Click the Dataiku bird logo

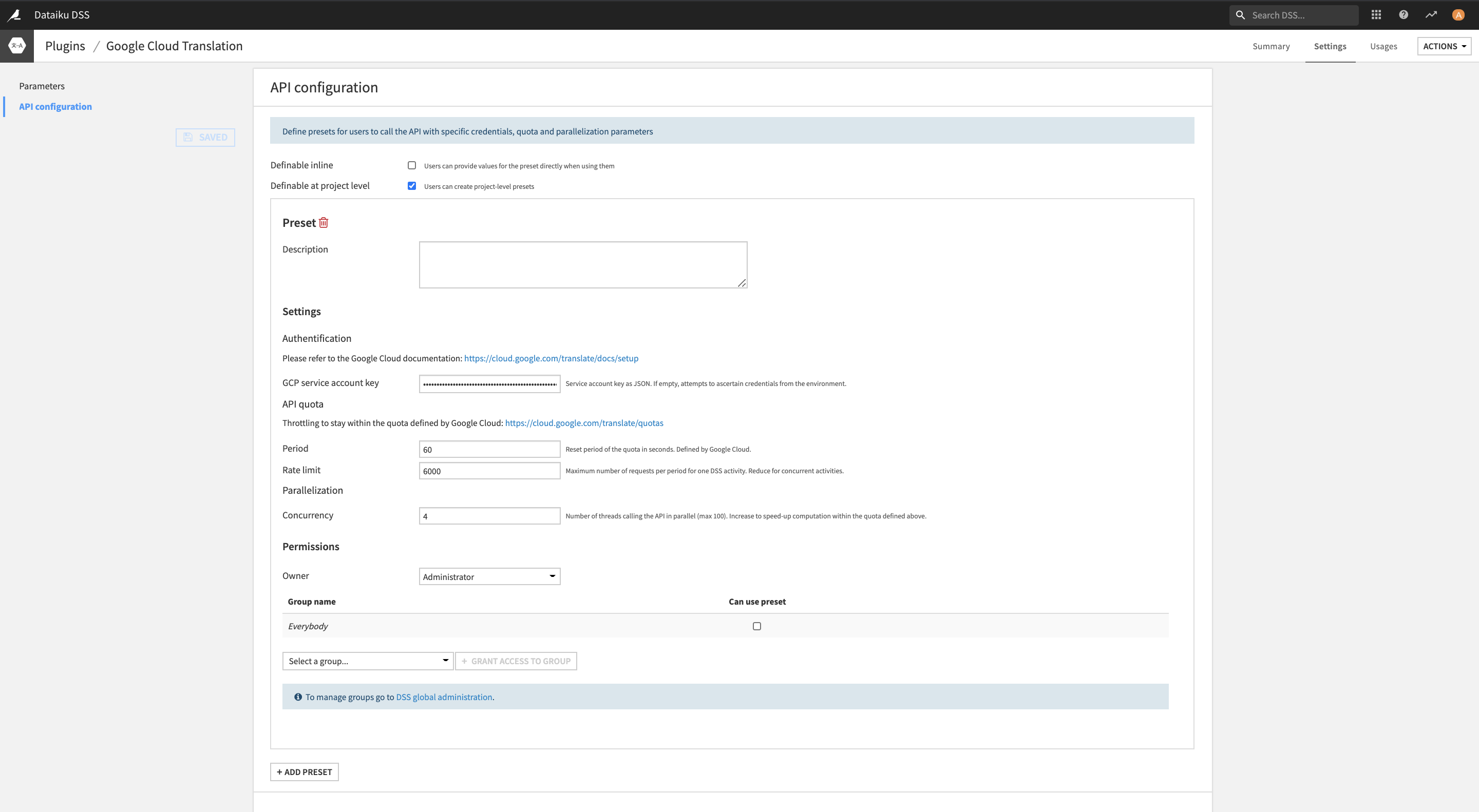coord(14,15)
